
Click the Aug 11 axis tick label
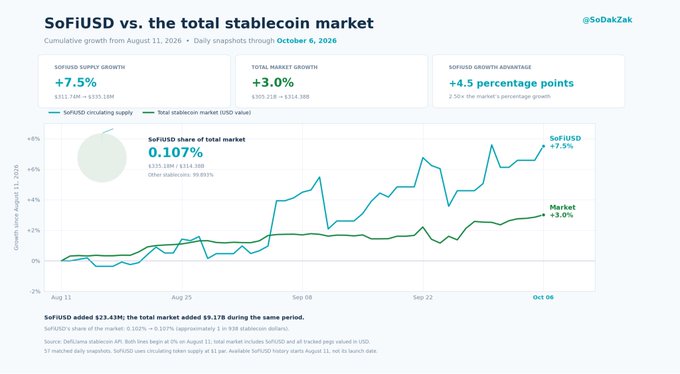61,297
